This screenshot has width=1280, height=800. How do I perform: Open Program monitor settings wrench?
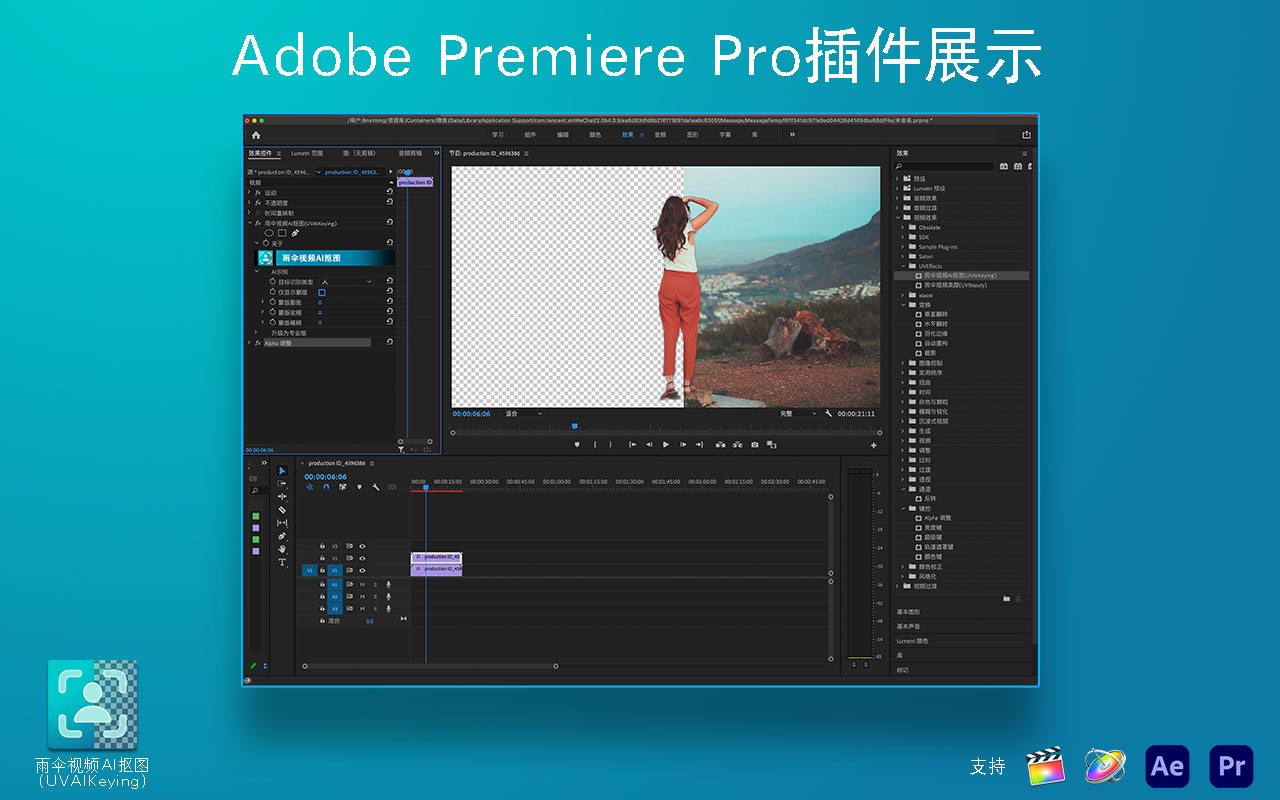pos(829,413)
